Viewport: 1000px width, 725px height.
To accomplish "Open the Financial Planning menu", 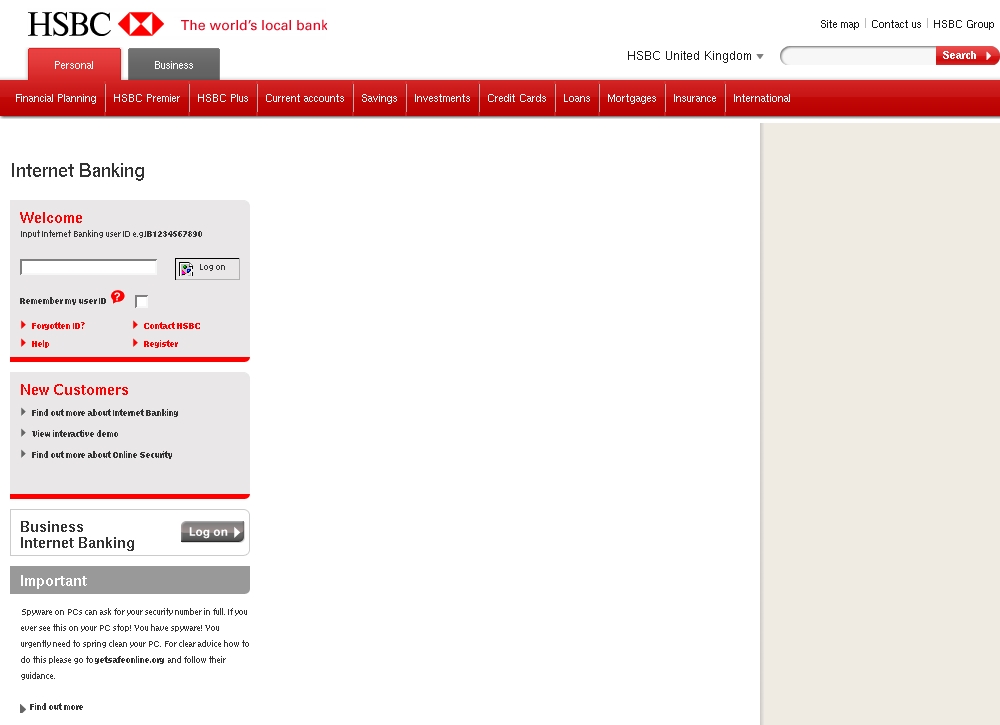I will click(x=55, y=98).
